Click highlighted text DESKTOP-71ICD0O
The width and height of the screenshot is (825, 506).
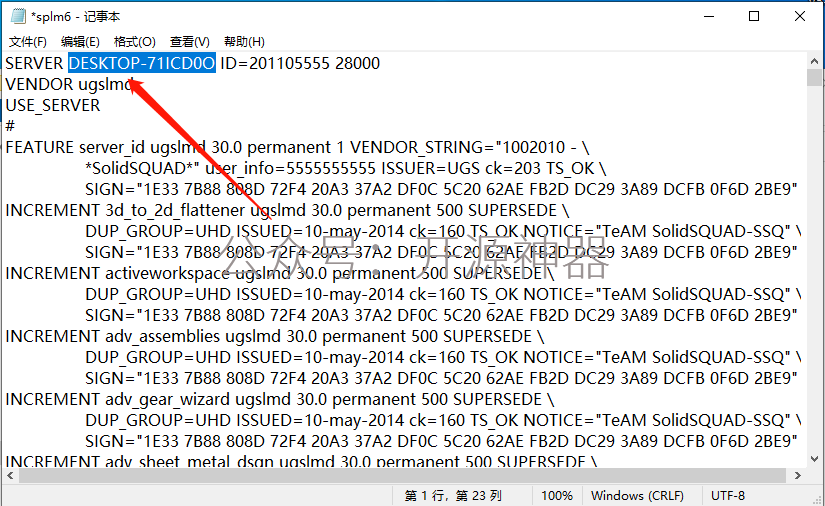(x=142, y=63)
